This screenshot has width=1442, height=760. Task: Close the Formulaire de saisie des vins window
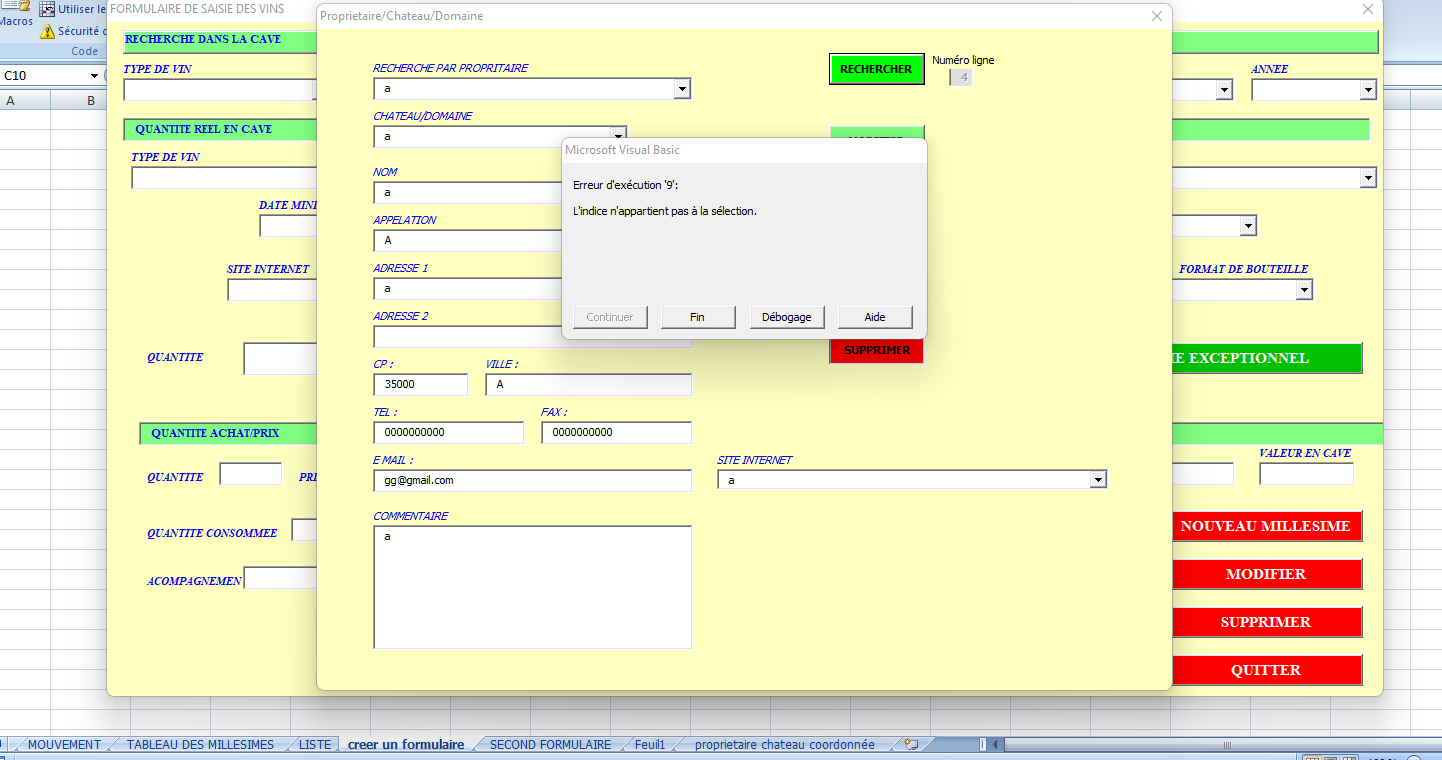(1368, 9)
